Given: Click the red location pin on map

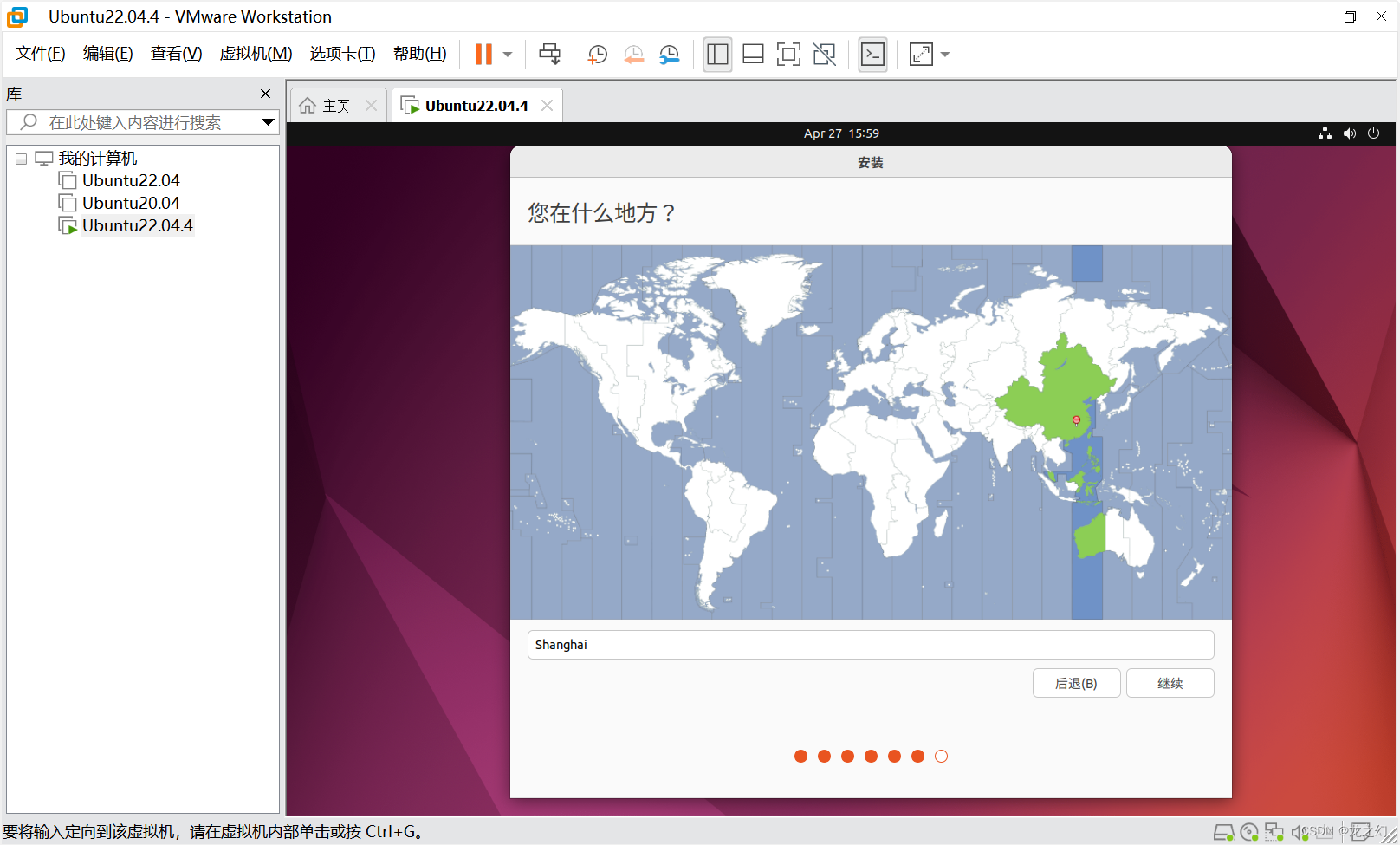Looking at the screenshot, I should coord(1076,419).
